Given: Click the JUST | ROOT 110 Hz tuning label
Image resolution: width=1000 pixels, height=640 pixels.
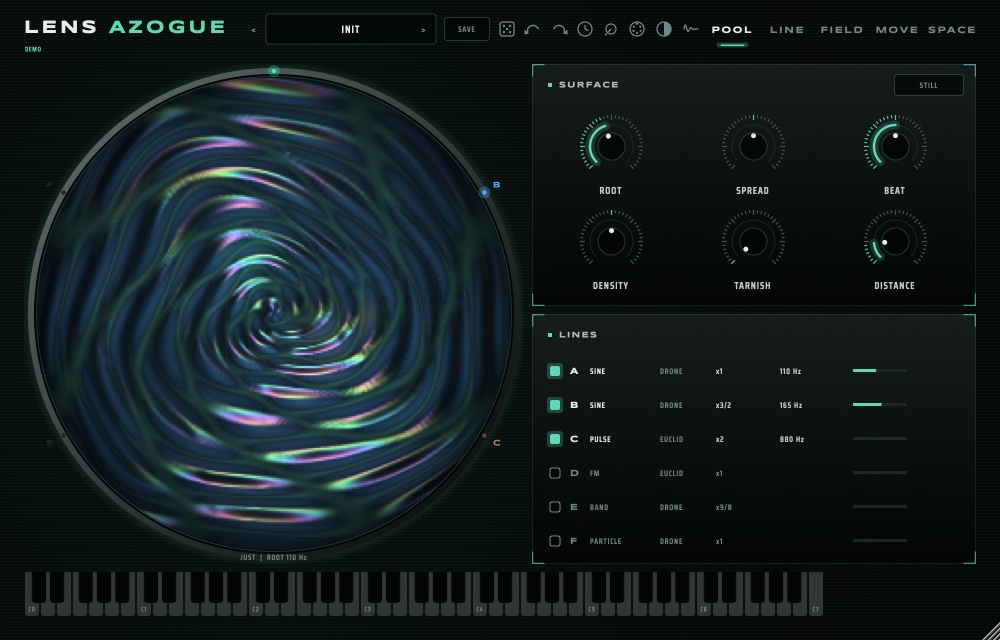Looking at the screenshot, I should tap(274, 557).
